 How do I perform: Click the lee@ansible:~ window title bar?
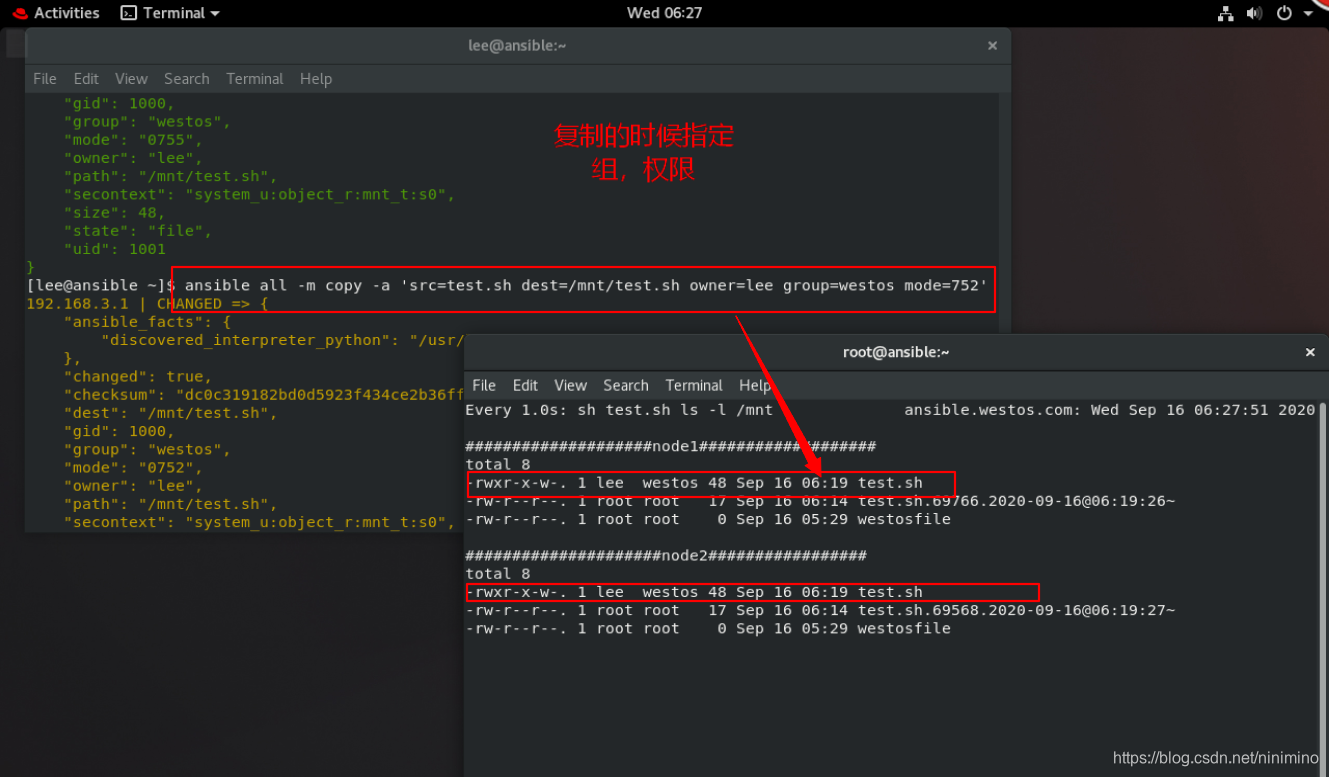click(518, 45)
